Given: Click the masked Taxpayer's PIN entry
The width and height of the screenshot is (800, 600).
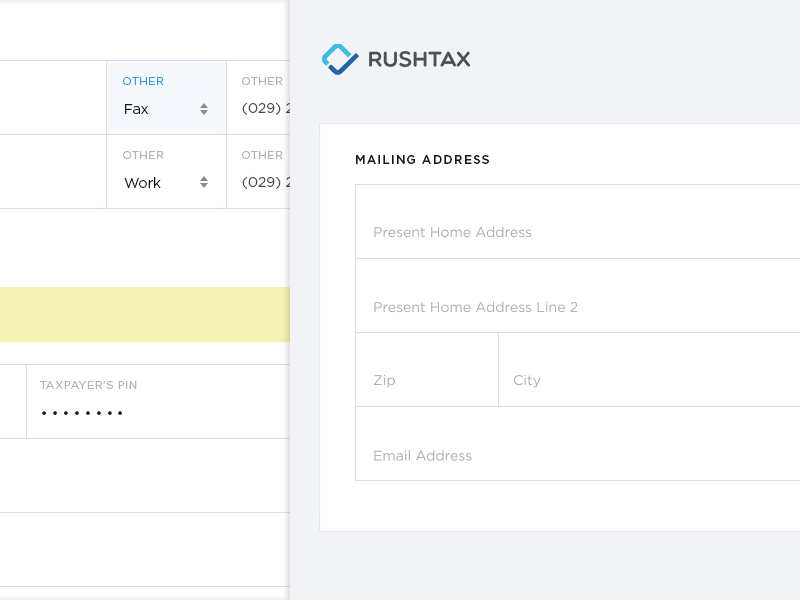Looking at the screenshot, I should 81,412.
